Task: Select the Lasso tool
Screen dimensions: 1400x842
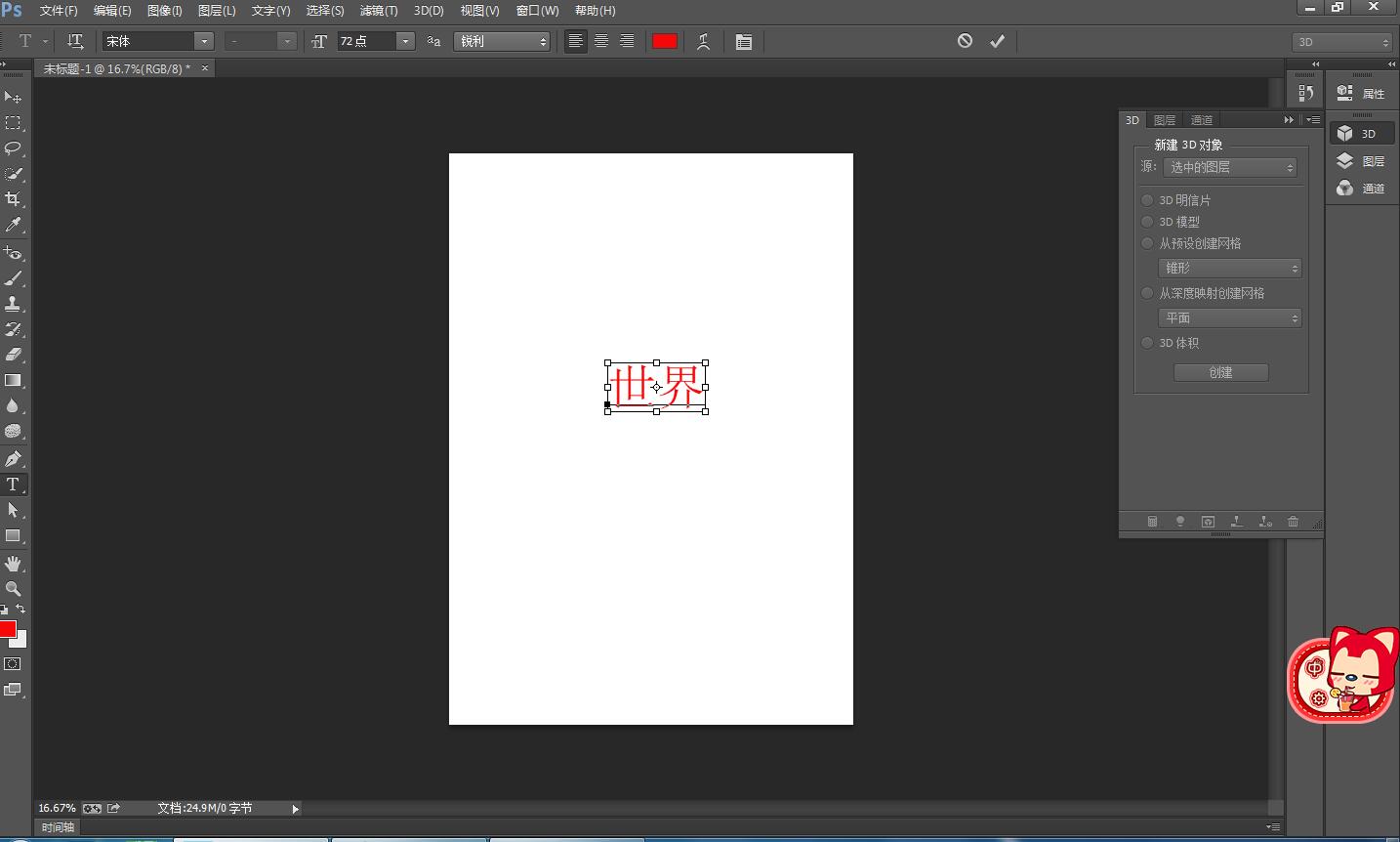Action: click(x=13, y=148)
